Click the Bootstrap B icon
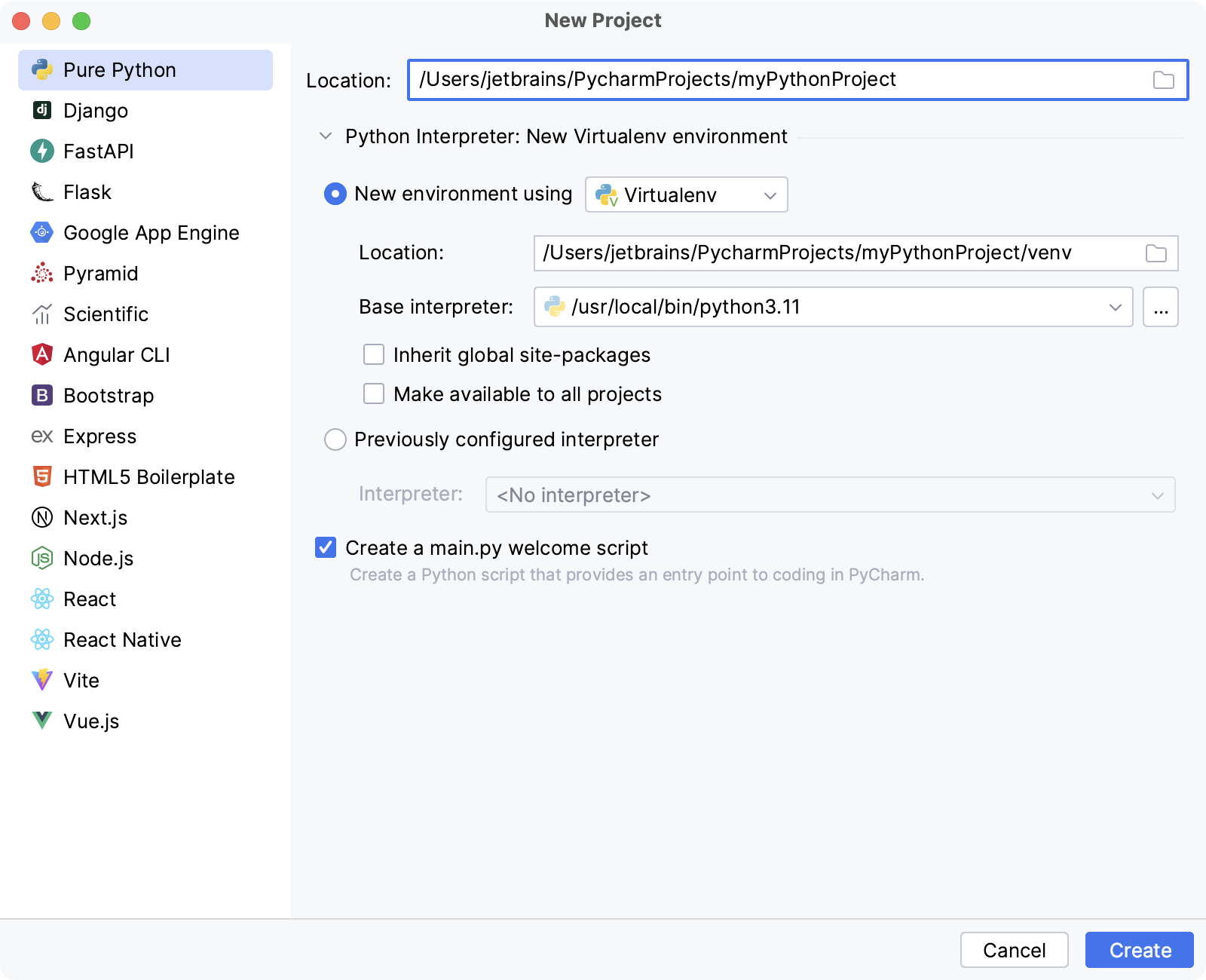This screenshot has width=1206, height=980. (x=42, y=396)
